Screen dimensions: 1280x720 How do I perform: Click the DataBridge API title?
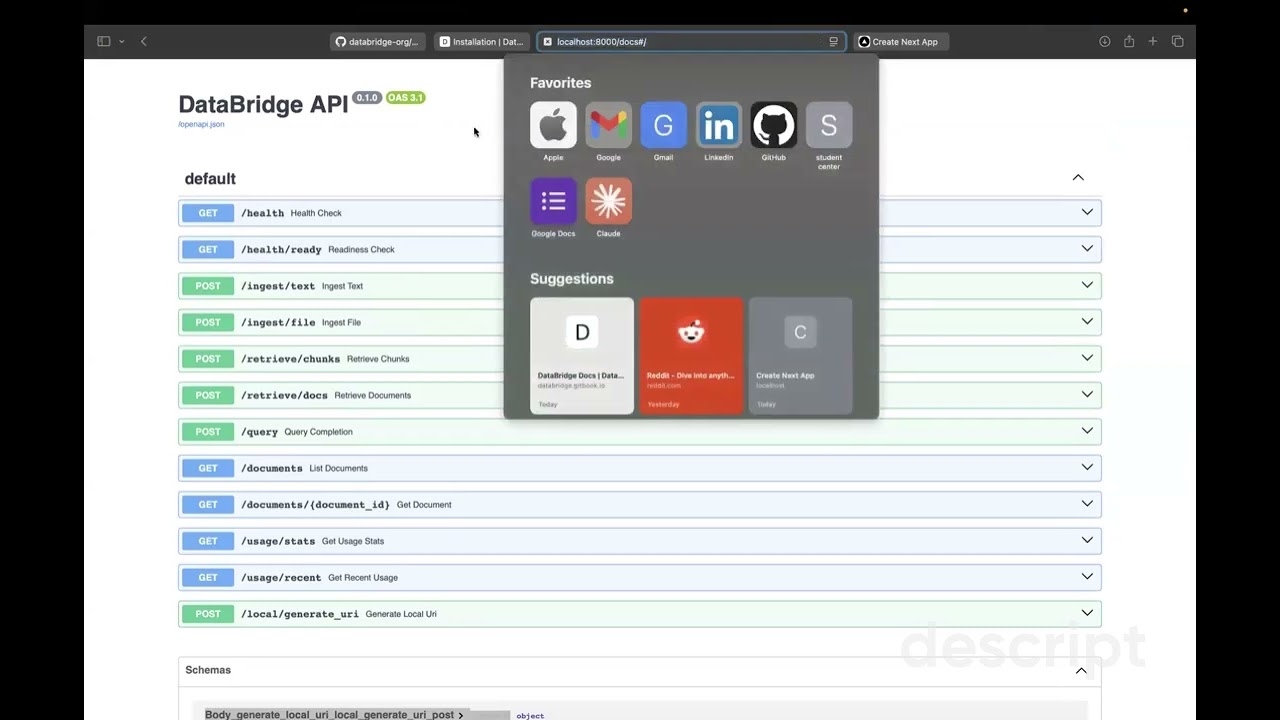point(263,105)
